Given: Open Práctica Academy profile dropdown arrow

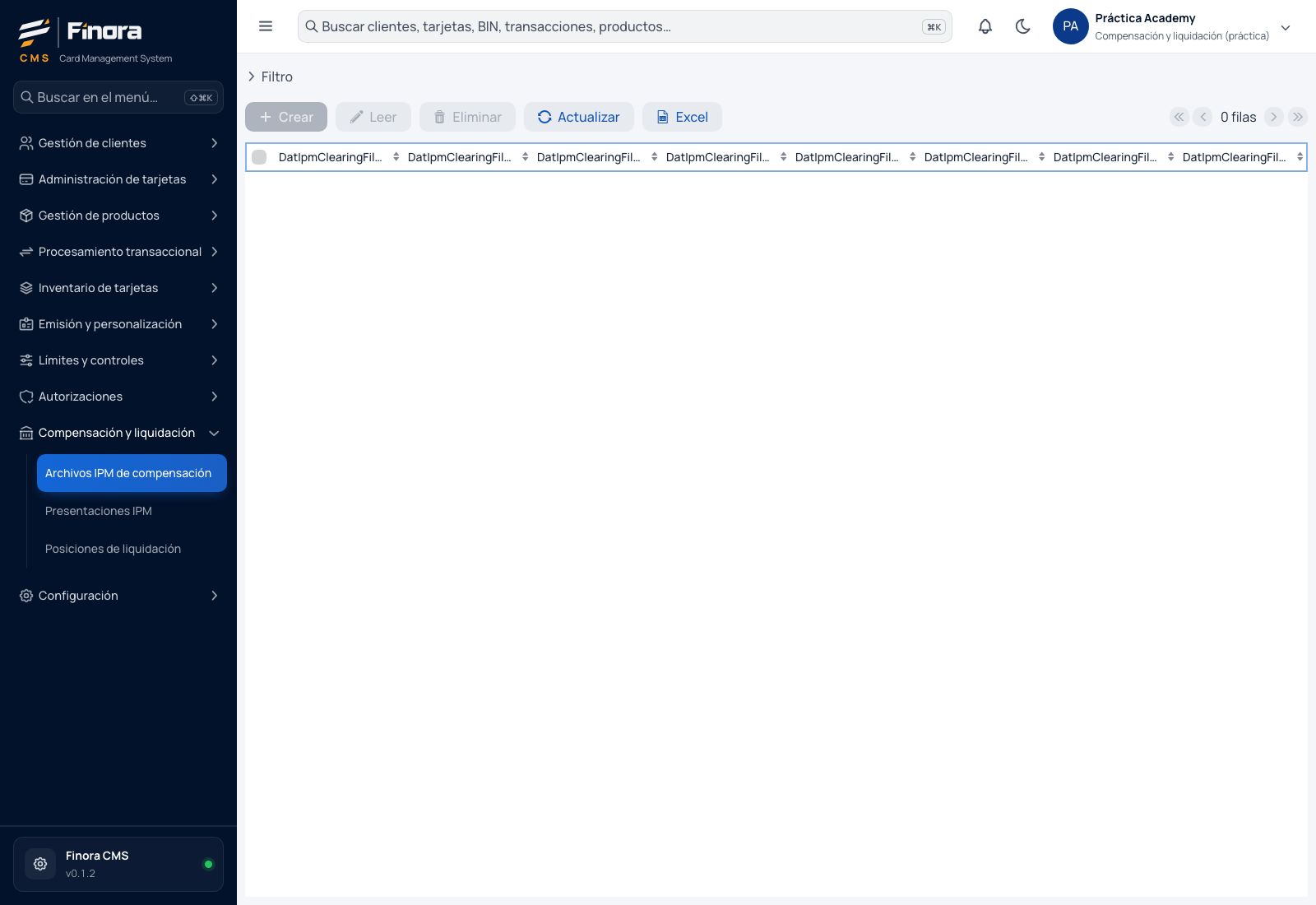Looking at the screenshot, I should 1286,27.
